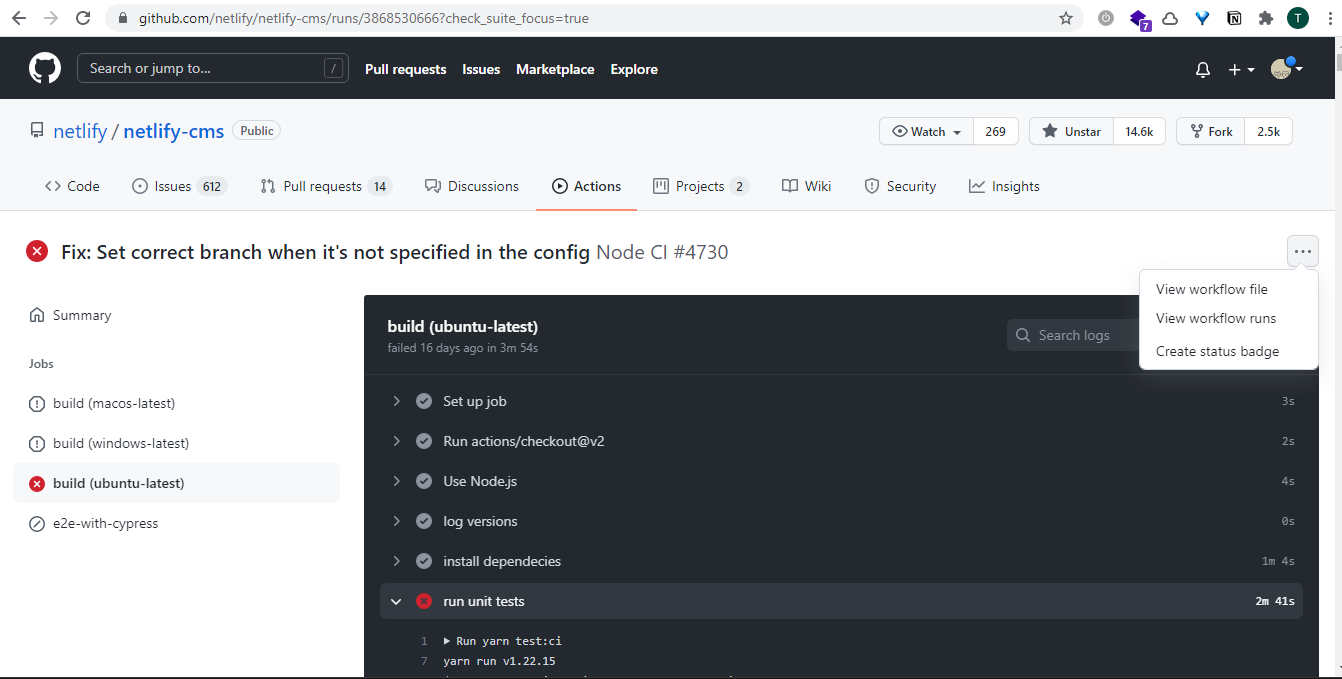1342x679 pixels.
Task: Click the browser forward arrow
Action: click(51, 18)
